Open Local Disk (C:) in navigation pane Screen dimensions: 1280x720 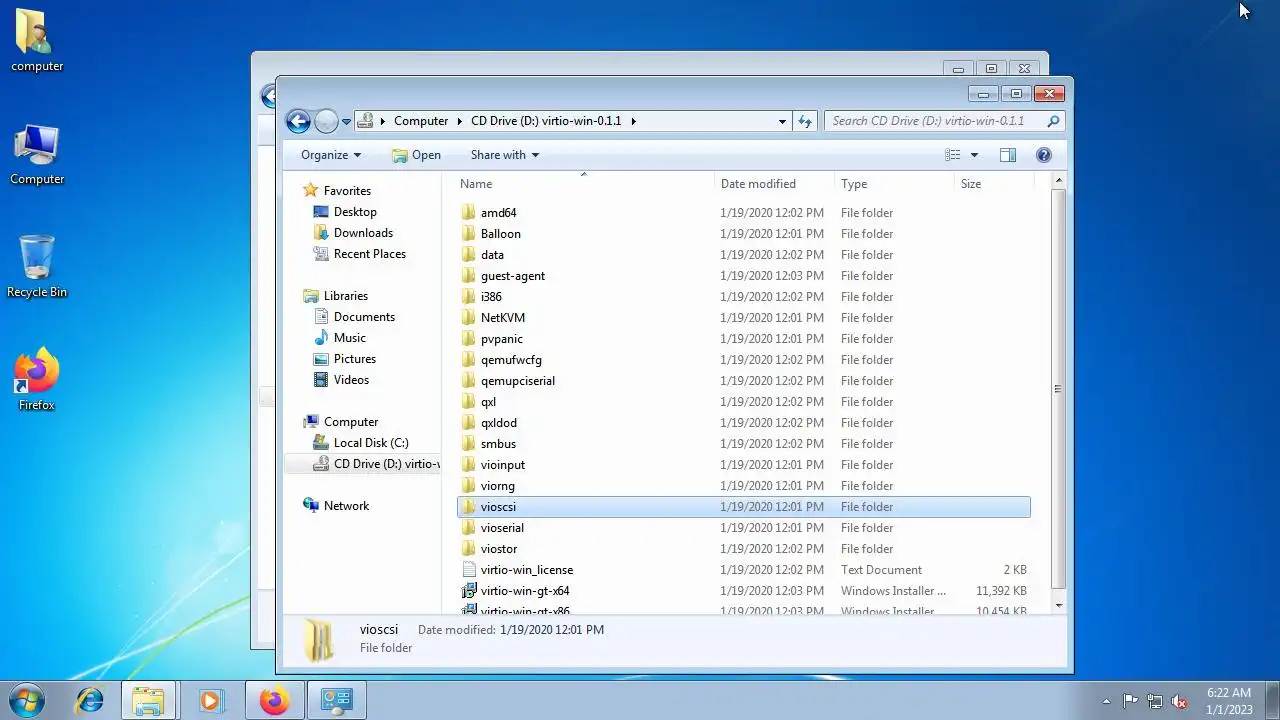371,443
